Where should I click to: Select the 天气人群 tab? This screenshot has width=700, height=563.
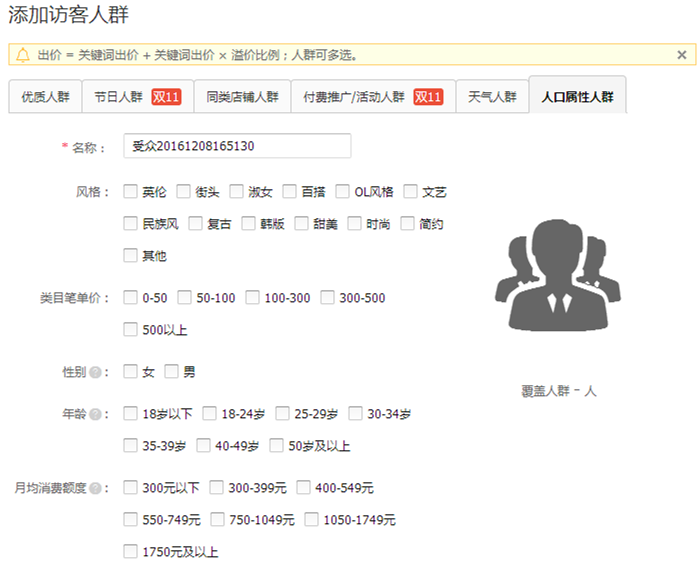coord(492,97)
